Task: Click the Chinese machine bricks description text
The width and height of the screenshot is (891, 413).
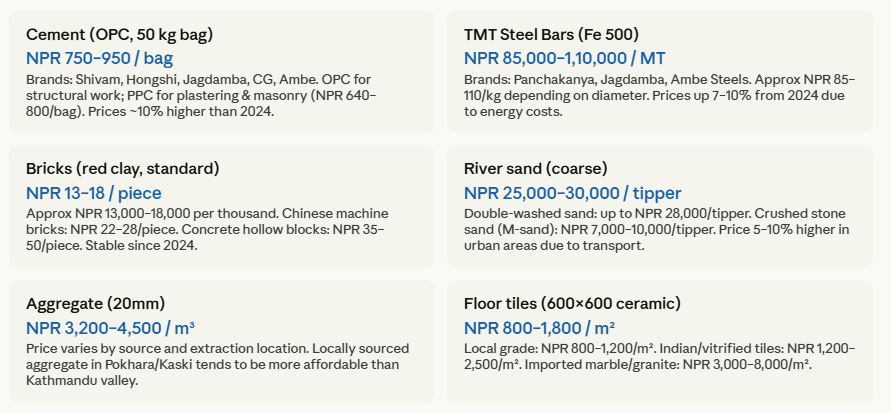Action: coord(207,229)
